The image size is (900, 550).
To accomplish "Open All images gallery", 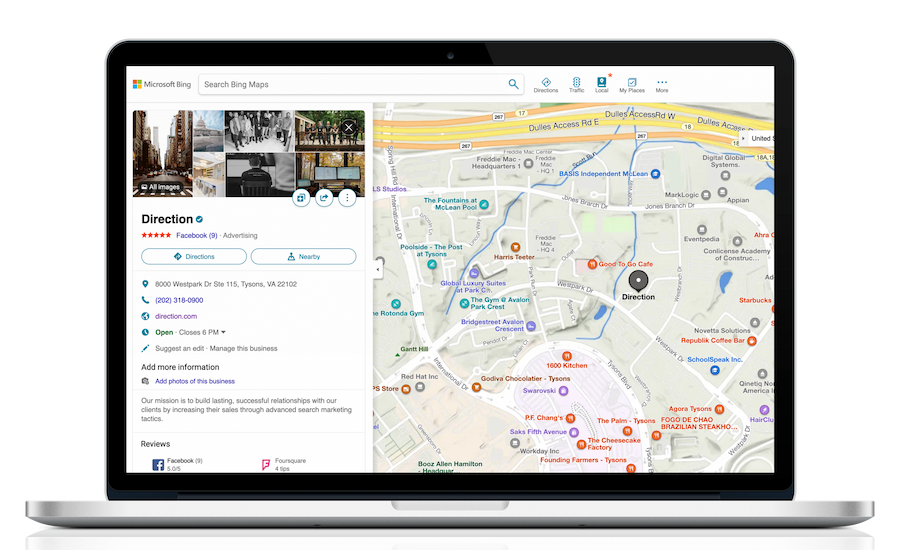I will tap(161, 187).
